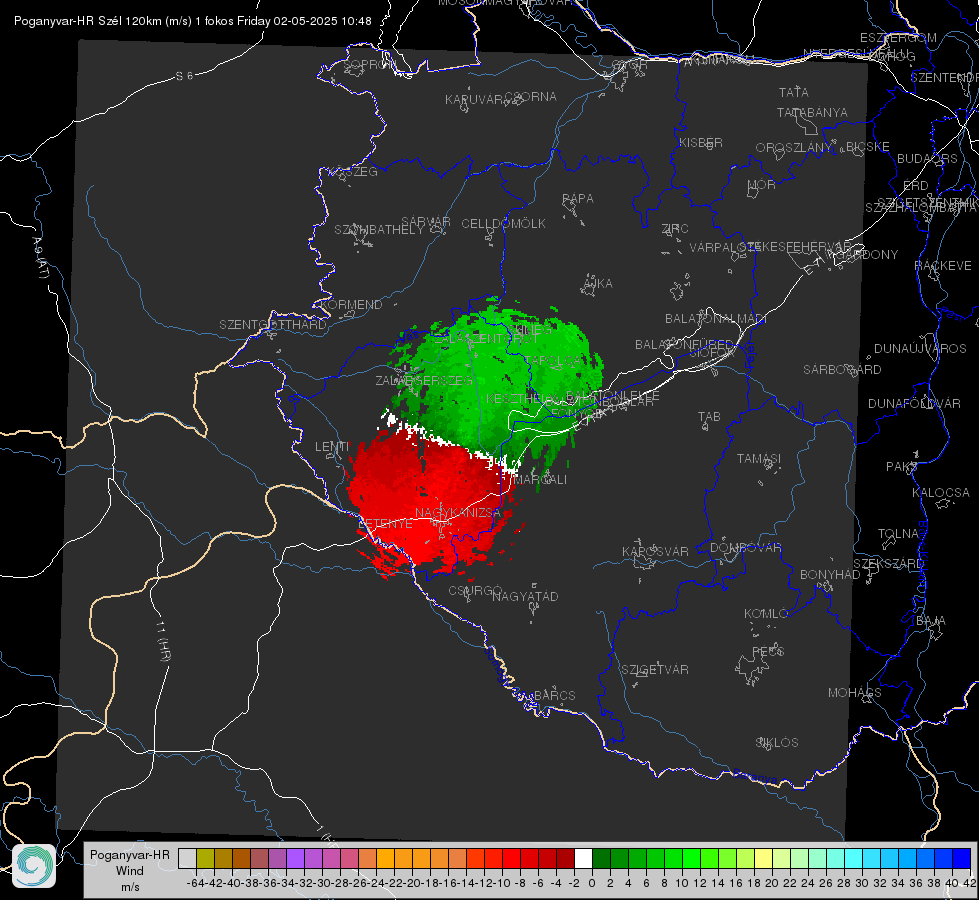
Task: Click the KOMLÓ town label
Action: tap(766, 614)
